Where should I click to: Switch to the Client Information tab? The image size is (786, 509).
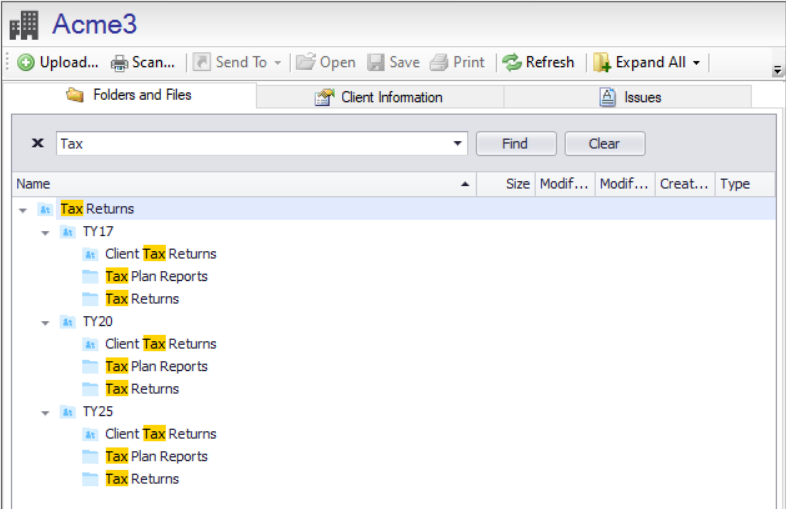(x=379, y=97)
